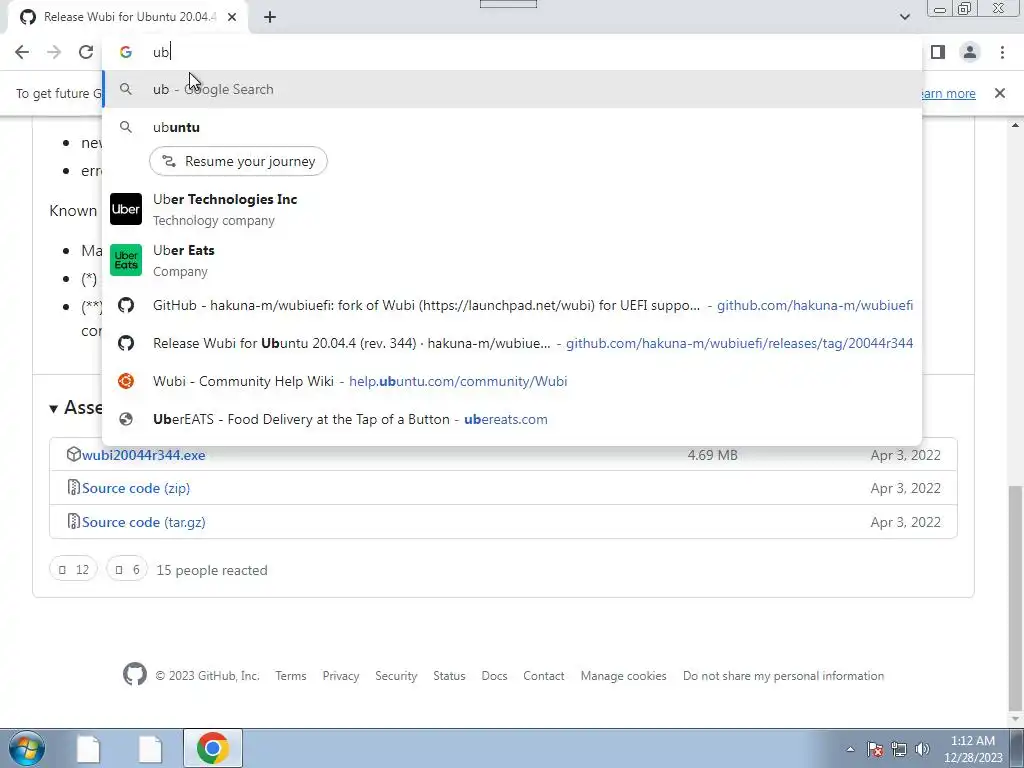1024x768 pixels.
Task: Click the Forward navigation arrow
Action: (54, 52)
